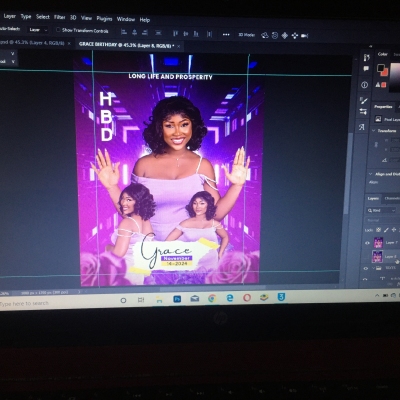Click the more options ellipsis in options bar
The image size is (400, 400).
pyautogui.click(x=226, y=34)
